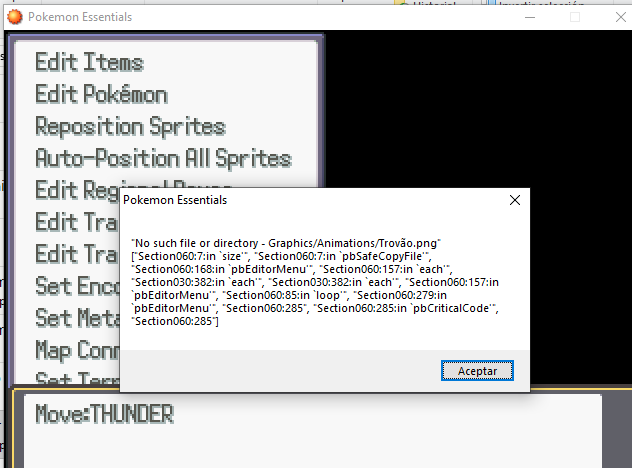Screen dimensions: 632x468
Task: Open Reposition Sprites option
Action: (130, 127)
